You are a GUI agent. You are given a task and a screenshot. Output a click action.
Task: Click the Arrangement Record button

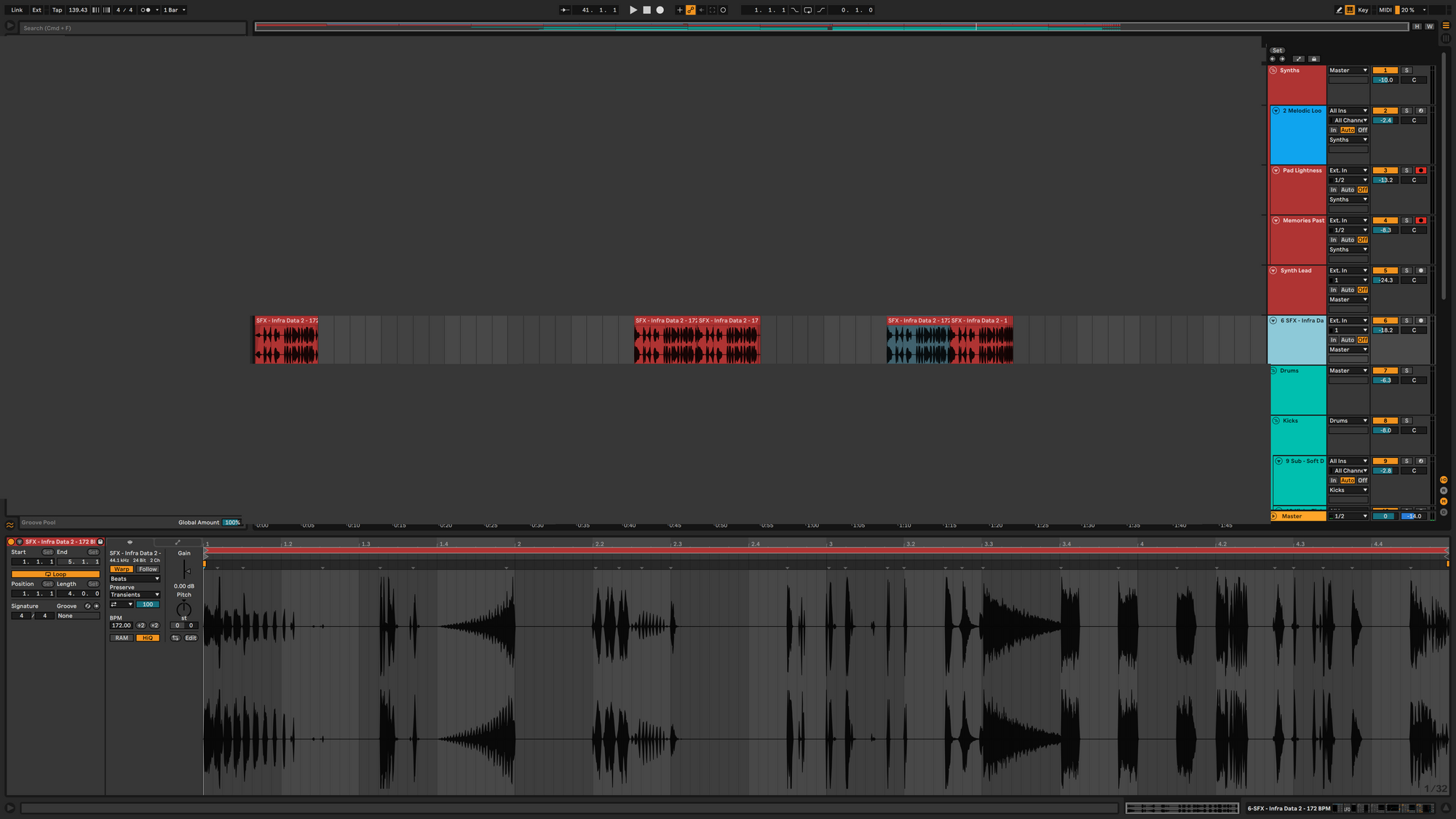click(660, 10)
